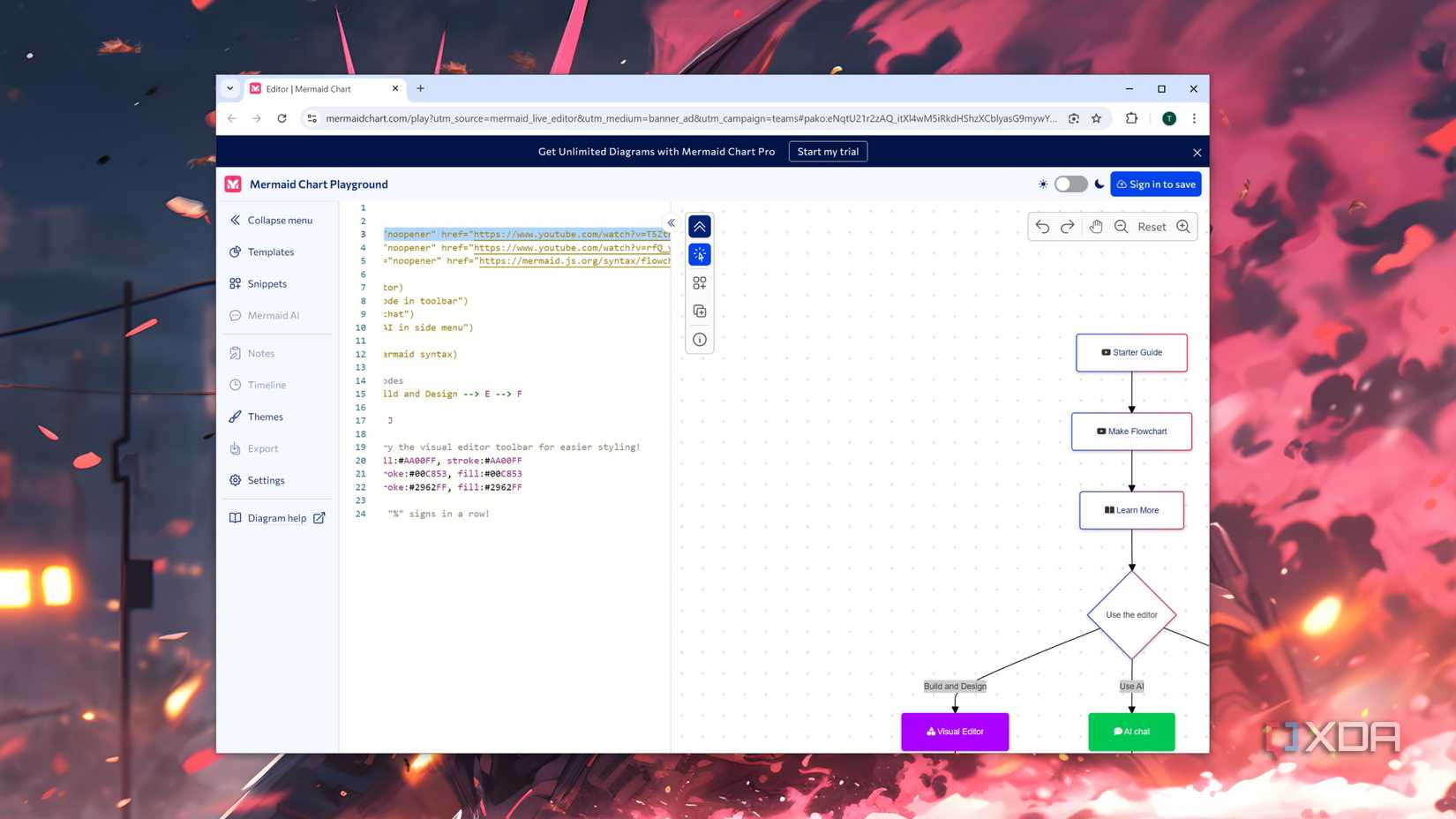Activate the pan hand tool

(x=1096, y=227)
